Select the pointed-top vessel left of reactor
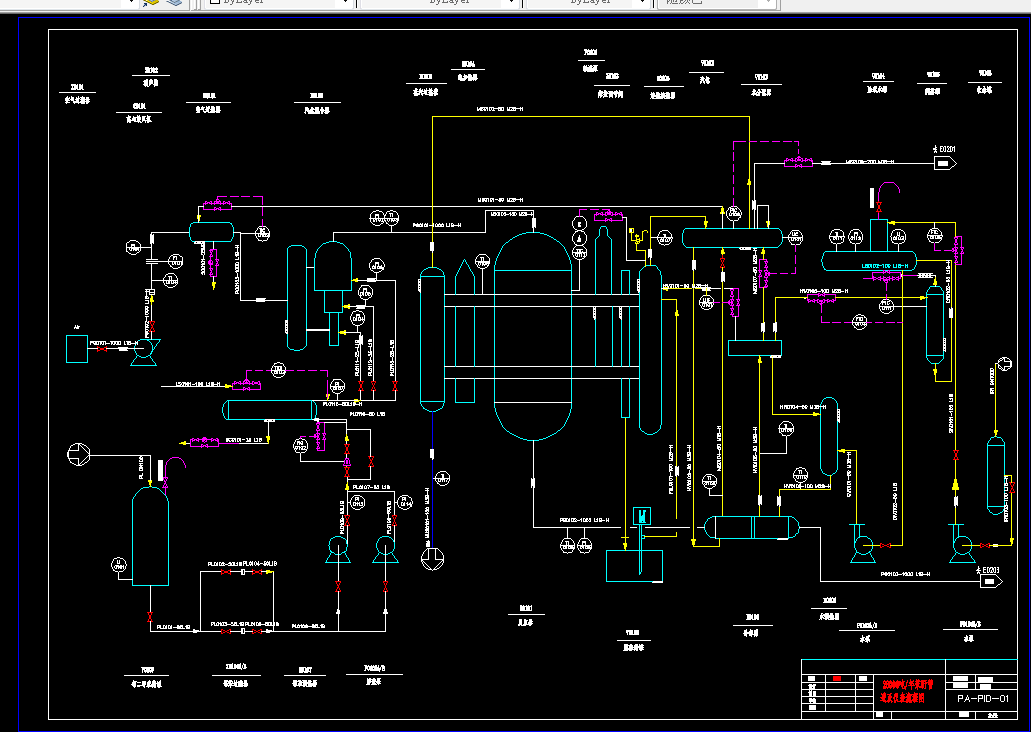This screenshot has height=732, width=1031. (x=465, y=331)
